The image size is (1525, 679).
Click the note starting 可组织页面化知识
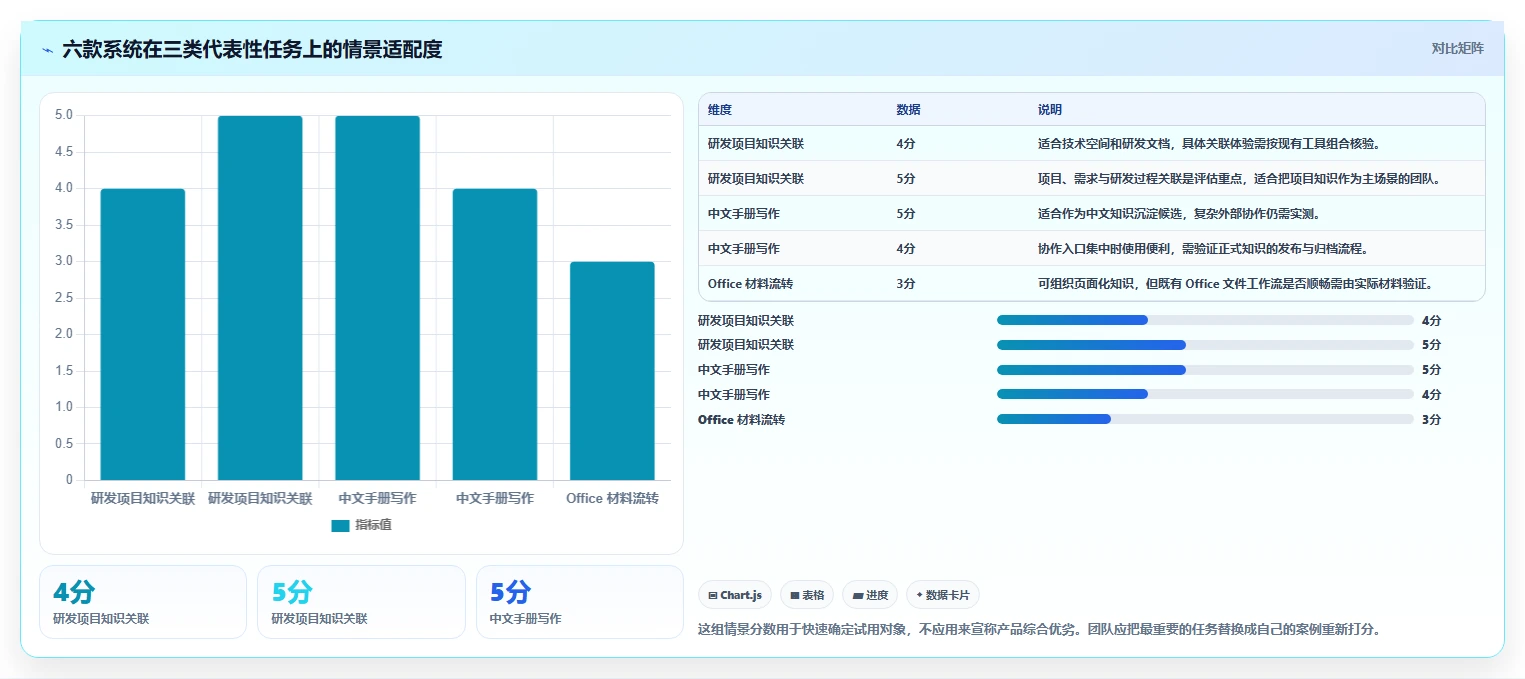click(x=1237, y=284)
